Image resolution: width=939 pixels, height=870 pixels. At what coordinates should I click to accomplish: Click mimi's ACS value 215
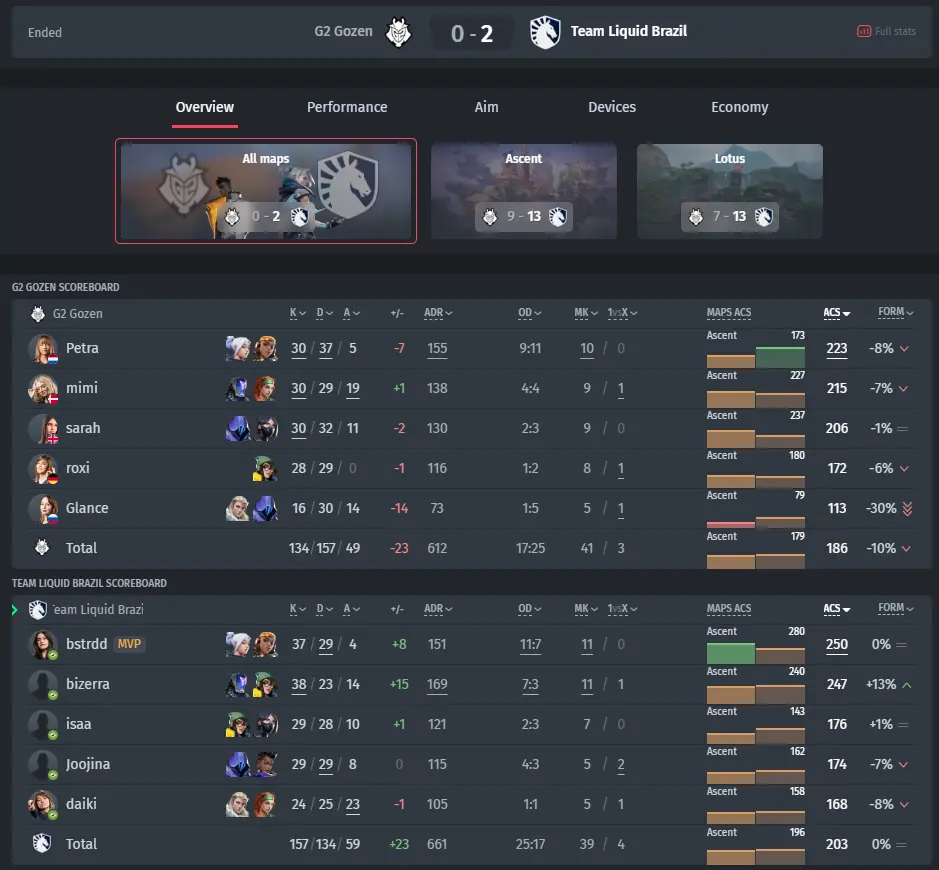coord(837,389)
